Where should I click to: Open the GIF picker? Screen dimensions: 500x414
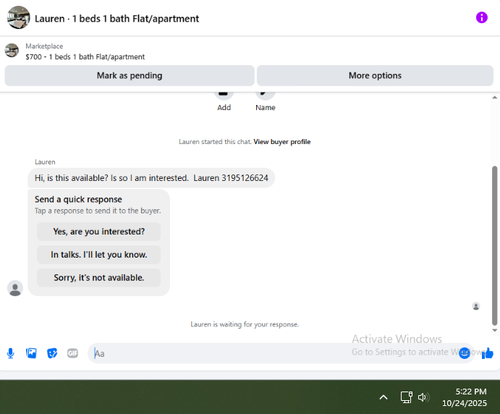tap(72, 353)
